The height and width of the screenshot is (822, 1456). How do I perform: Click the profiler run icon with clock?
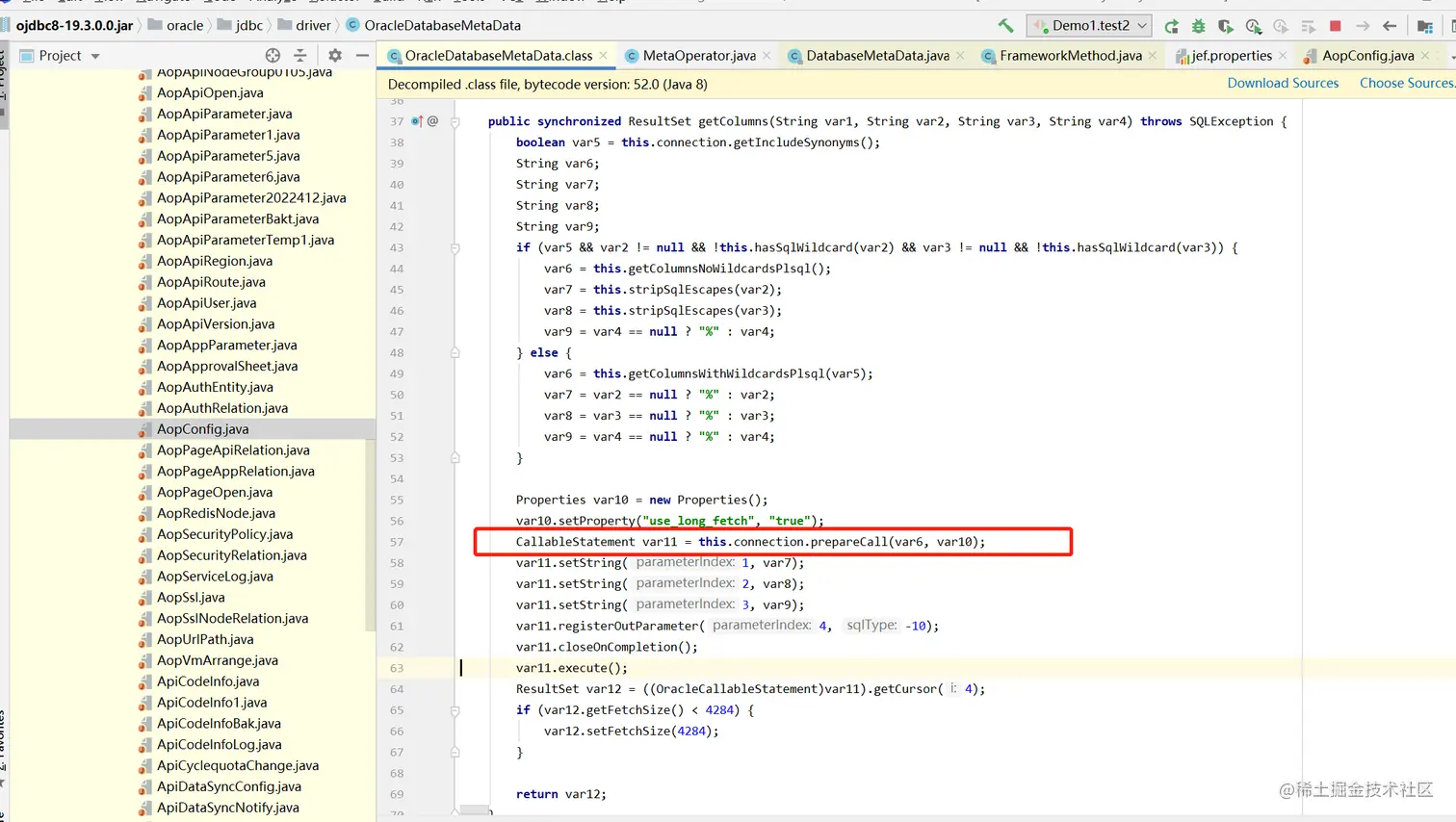coord(1253,26)
